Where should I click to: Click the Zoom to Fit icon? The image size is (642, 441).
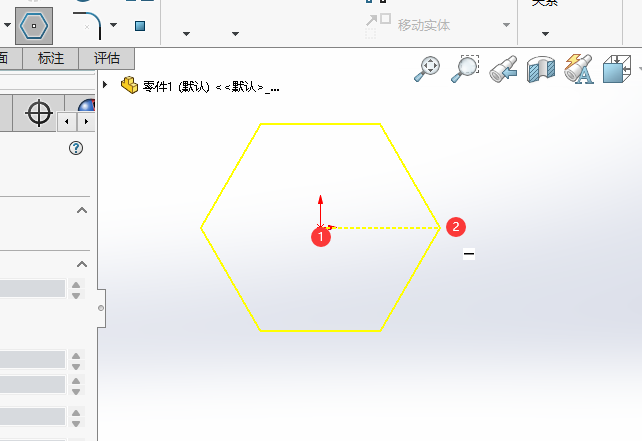pyautogui.click(x=427, y=69)
